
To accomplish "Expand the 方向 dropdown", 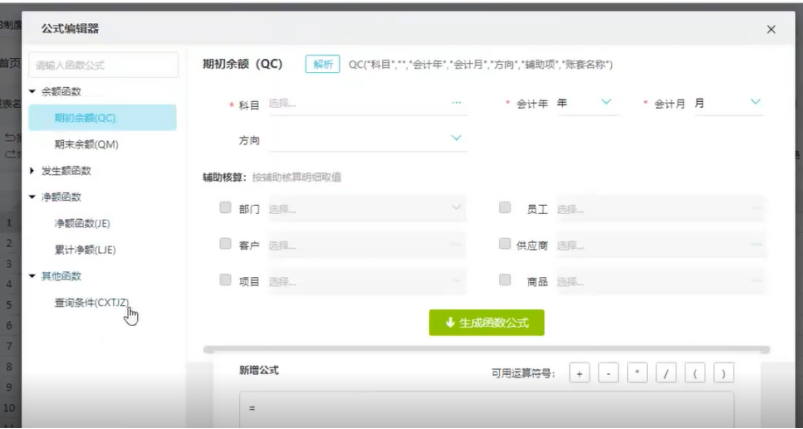I will [x=457, y=138].
